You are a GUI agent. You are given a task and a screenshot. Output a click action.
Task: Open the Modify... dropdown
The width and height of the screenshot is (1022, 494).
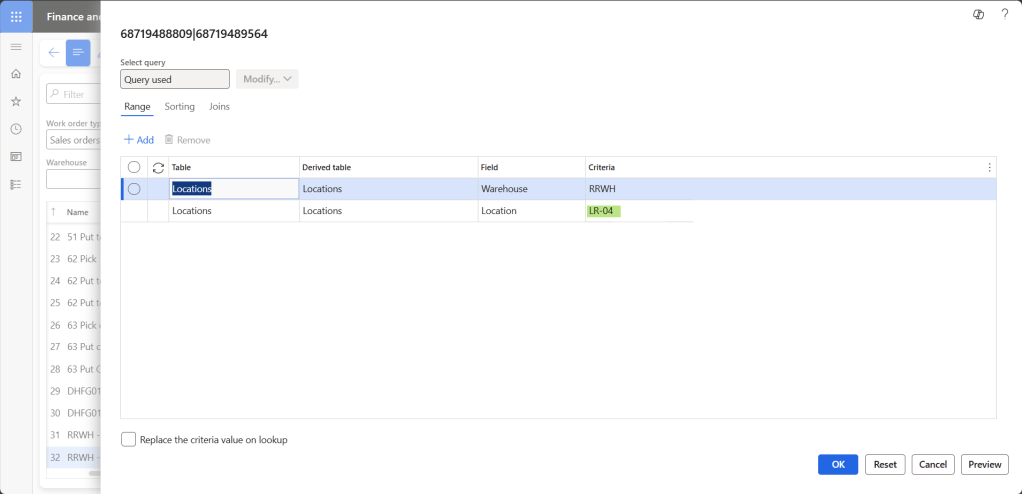[x=267, y=79]
